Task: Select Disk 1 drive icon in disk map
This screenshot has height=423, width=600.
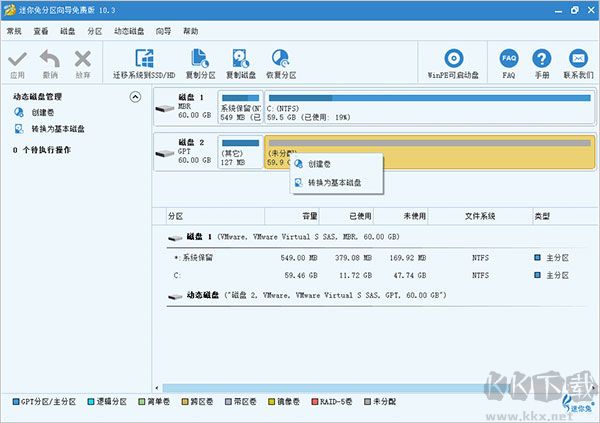Action: pyautogui.click(x=165, y=109)
